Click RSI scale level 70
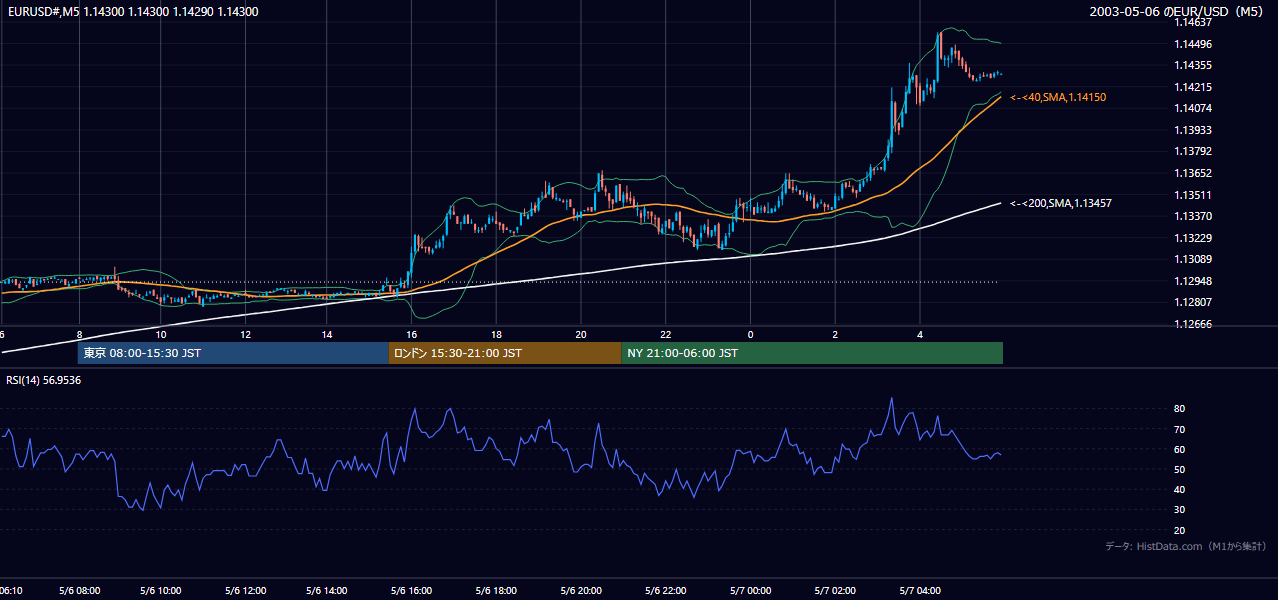The width and height of the screenshot is (1278, 600). click(1180, 429)
